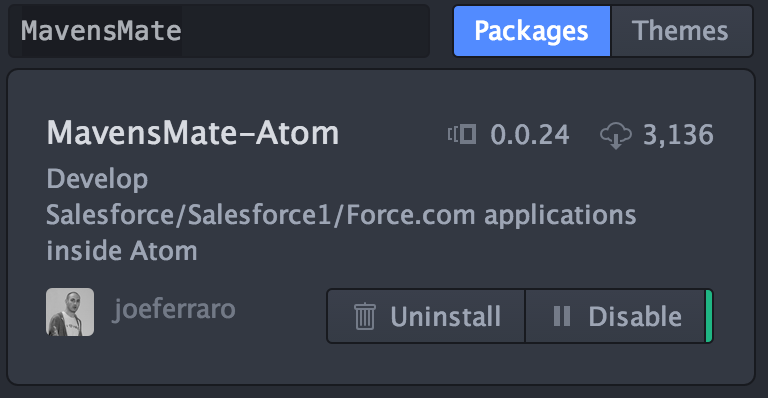Focus the MavensMate search field
This screenshot has height=398, width=768.
coord(219,31)
